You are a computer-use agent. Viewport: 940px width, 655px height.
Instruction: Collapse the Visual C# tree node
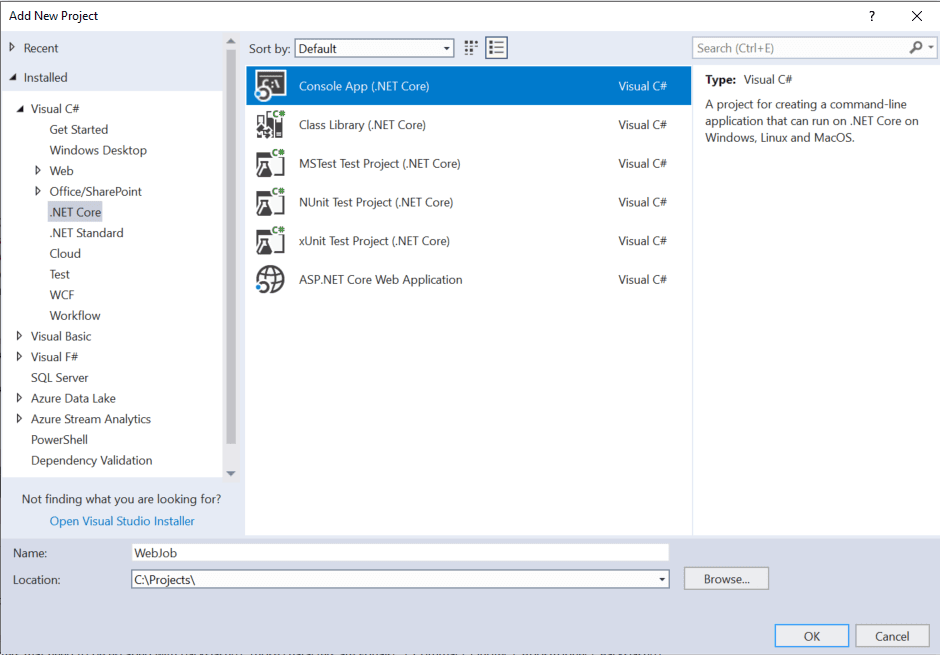click(x=20, y=109)
